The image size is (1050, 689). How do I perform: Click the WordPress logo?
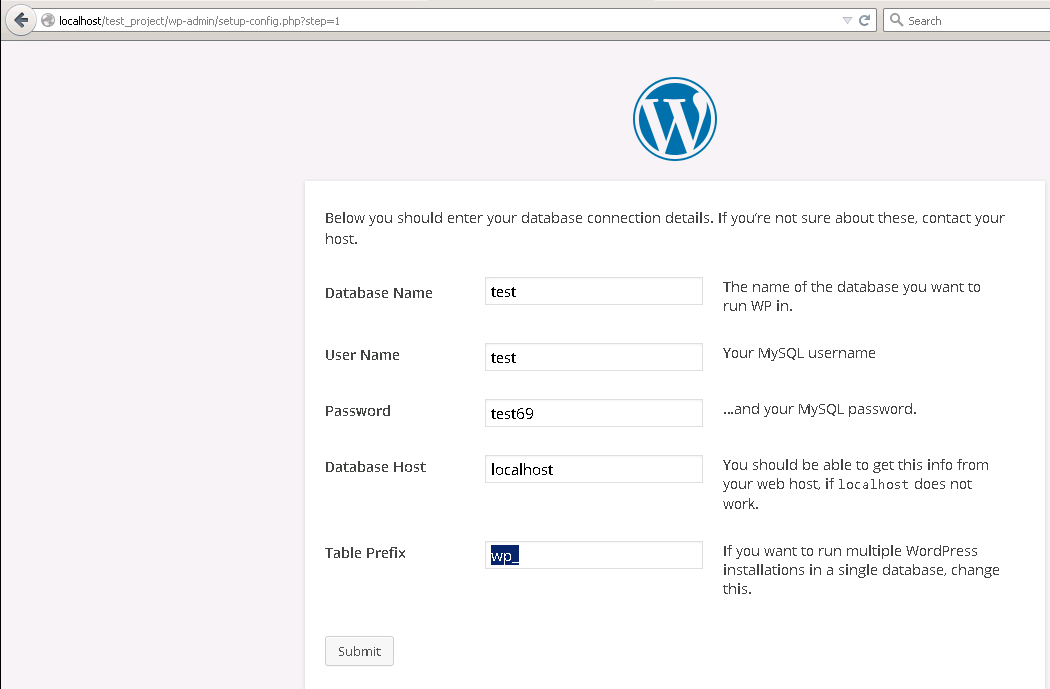675,119
